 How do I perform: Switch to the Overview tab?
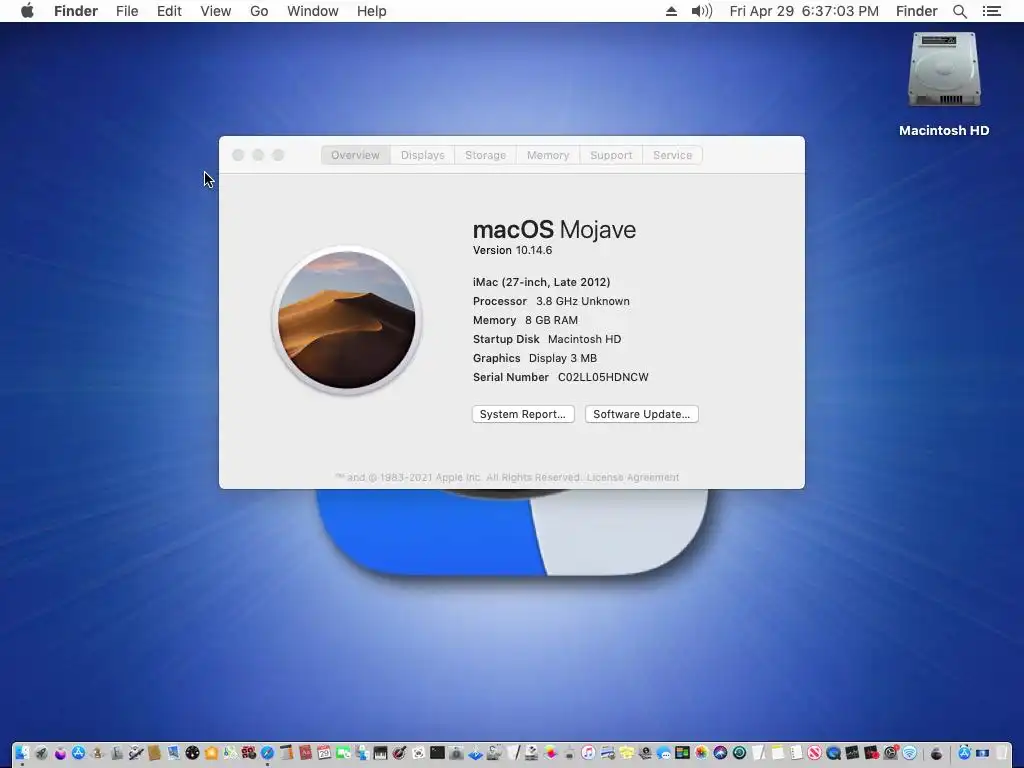(355, 155)
